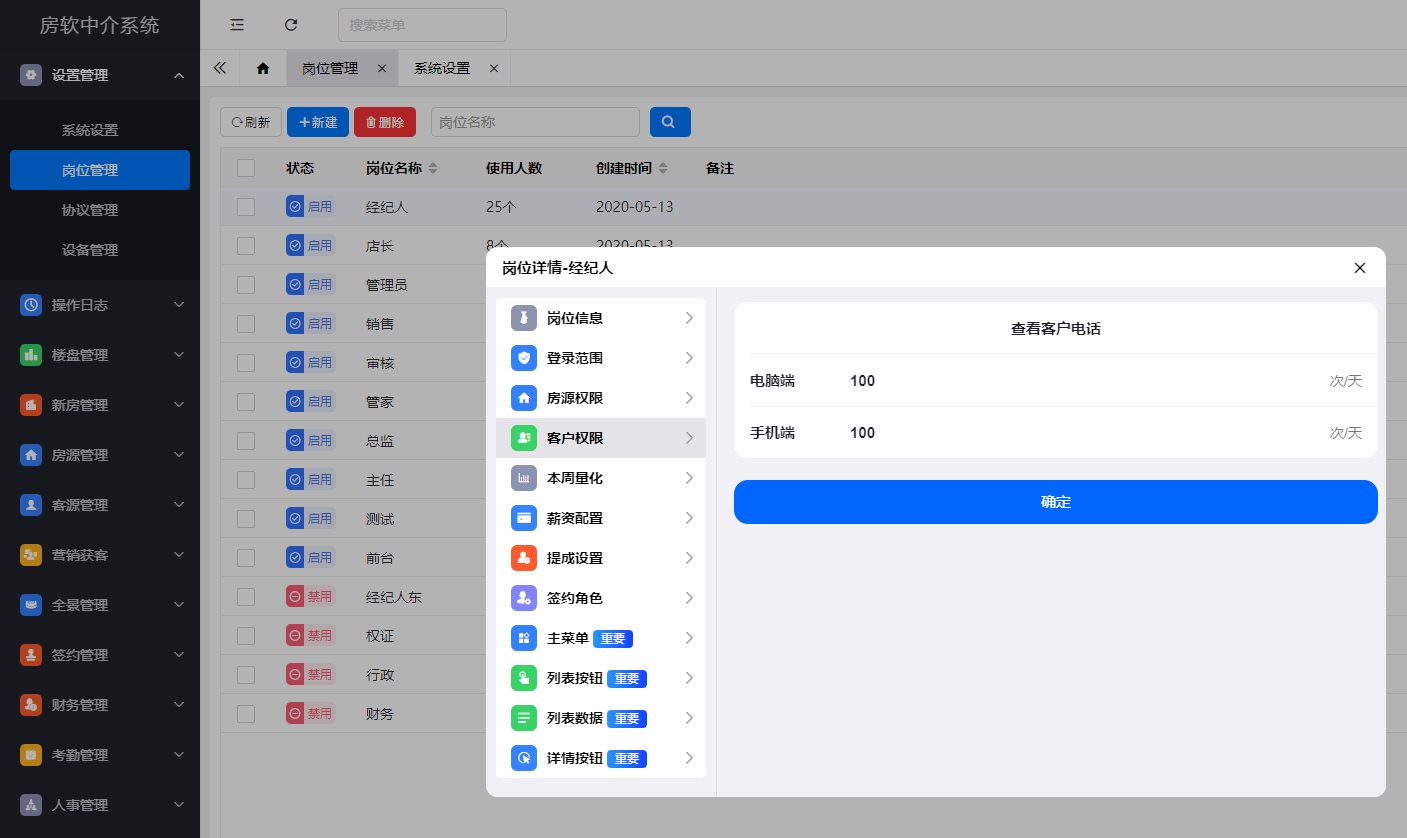
Task: Click the 操作日志 clock icon in sidebar
Action: coord(31,305)
